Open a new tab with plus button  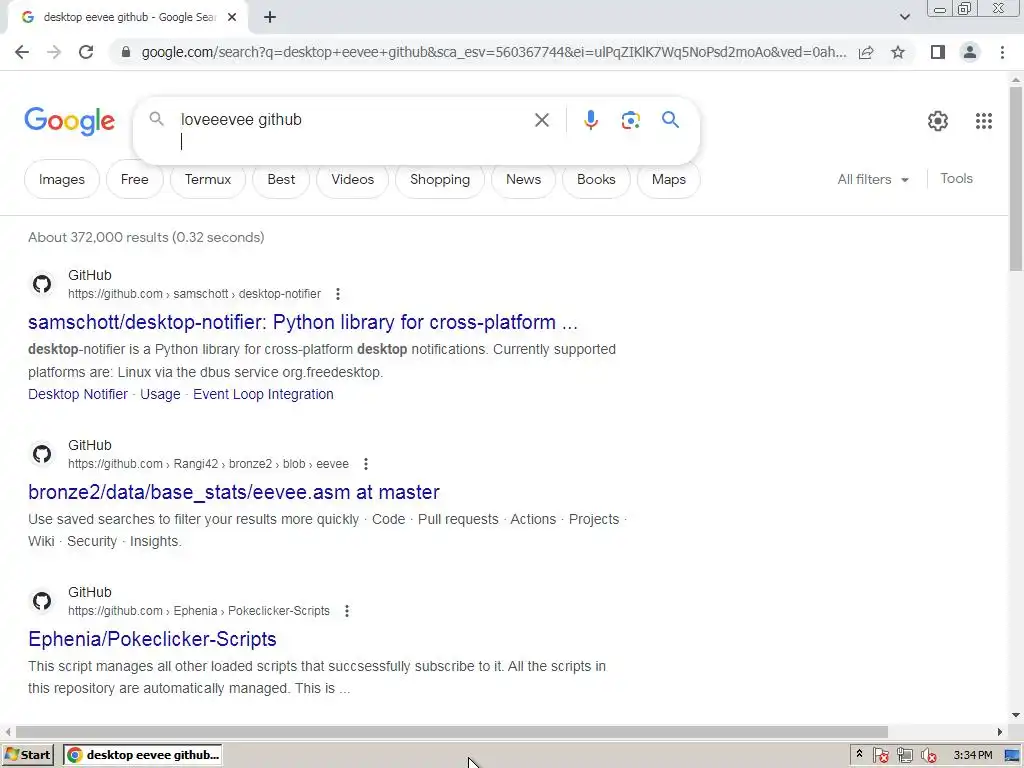click(x=270, y=17)
